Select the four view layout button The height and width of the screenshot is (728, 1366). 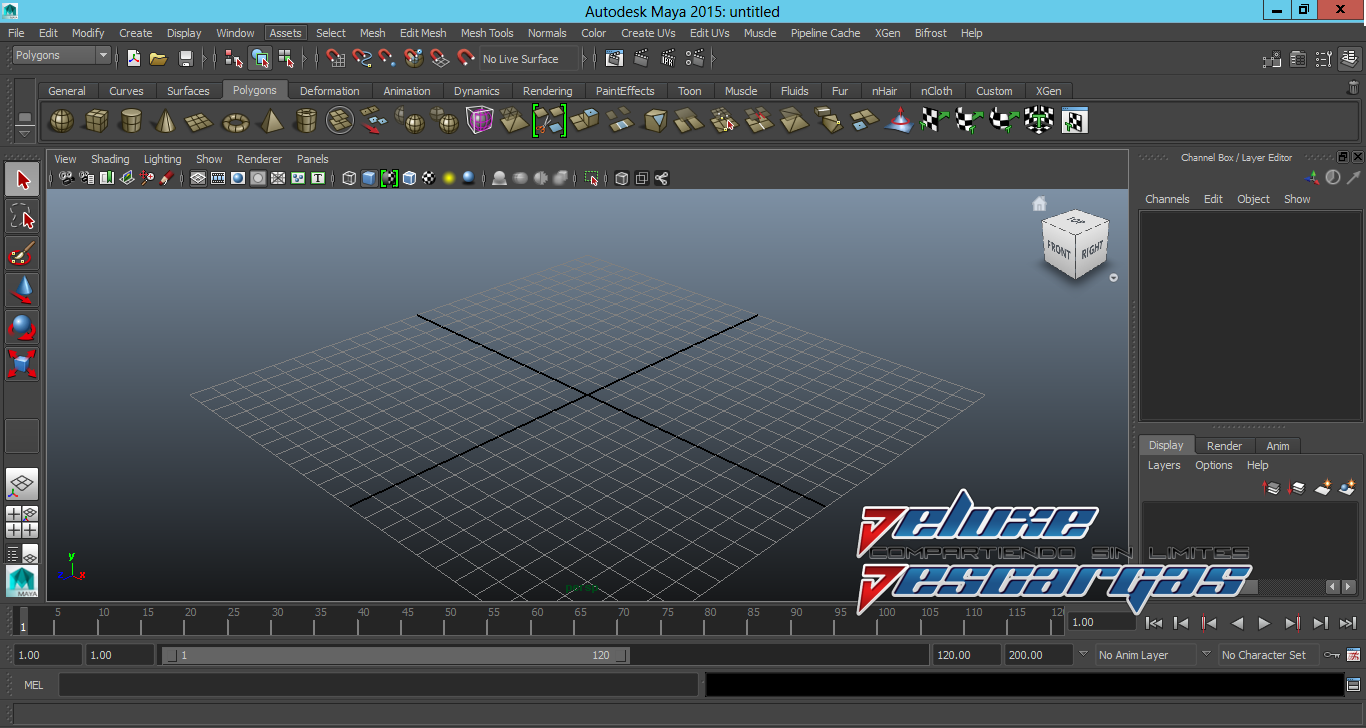click(x=22, y=521)
